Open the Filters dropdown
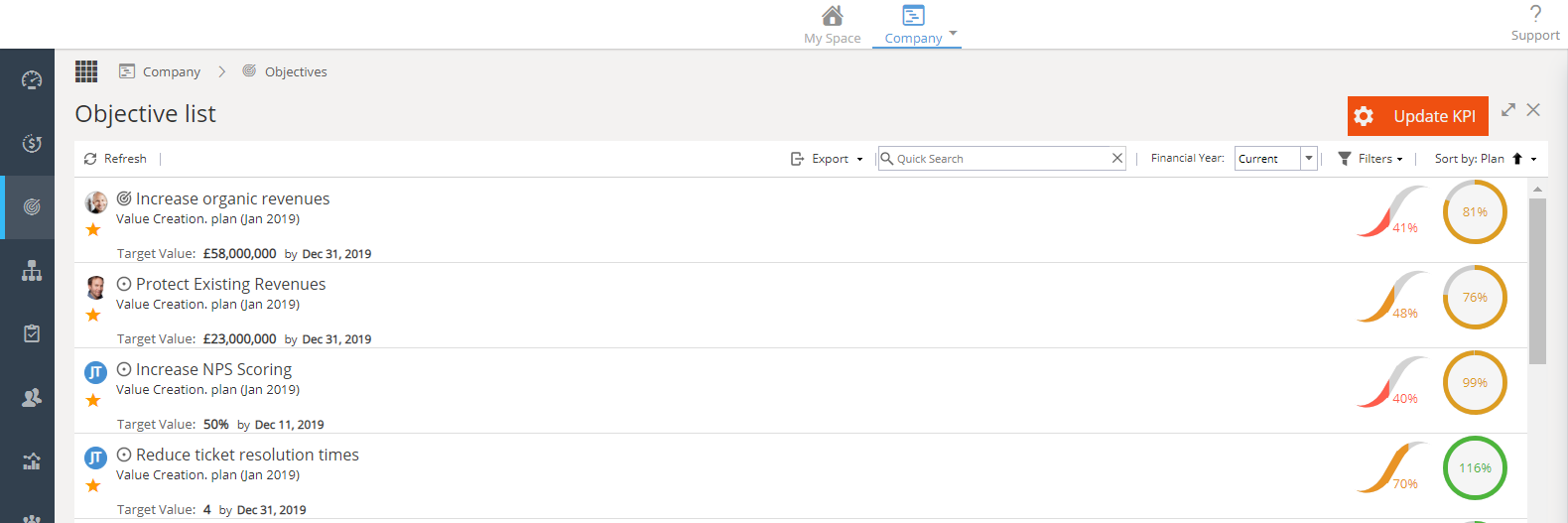The width and height of the screenshot is (1568, 523). pos(1371,159)
